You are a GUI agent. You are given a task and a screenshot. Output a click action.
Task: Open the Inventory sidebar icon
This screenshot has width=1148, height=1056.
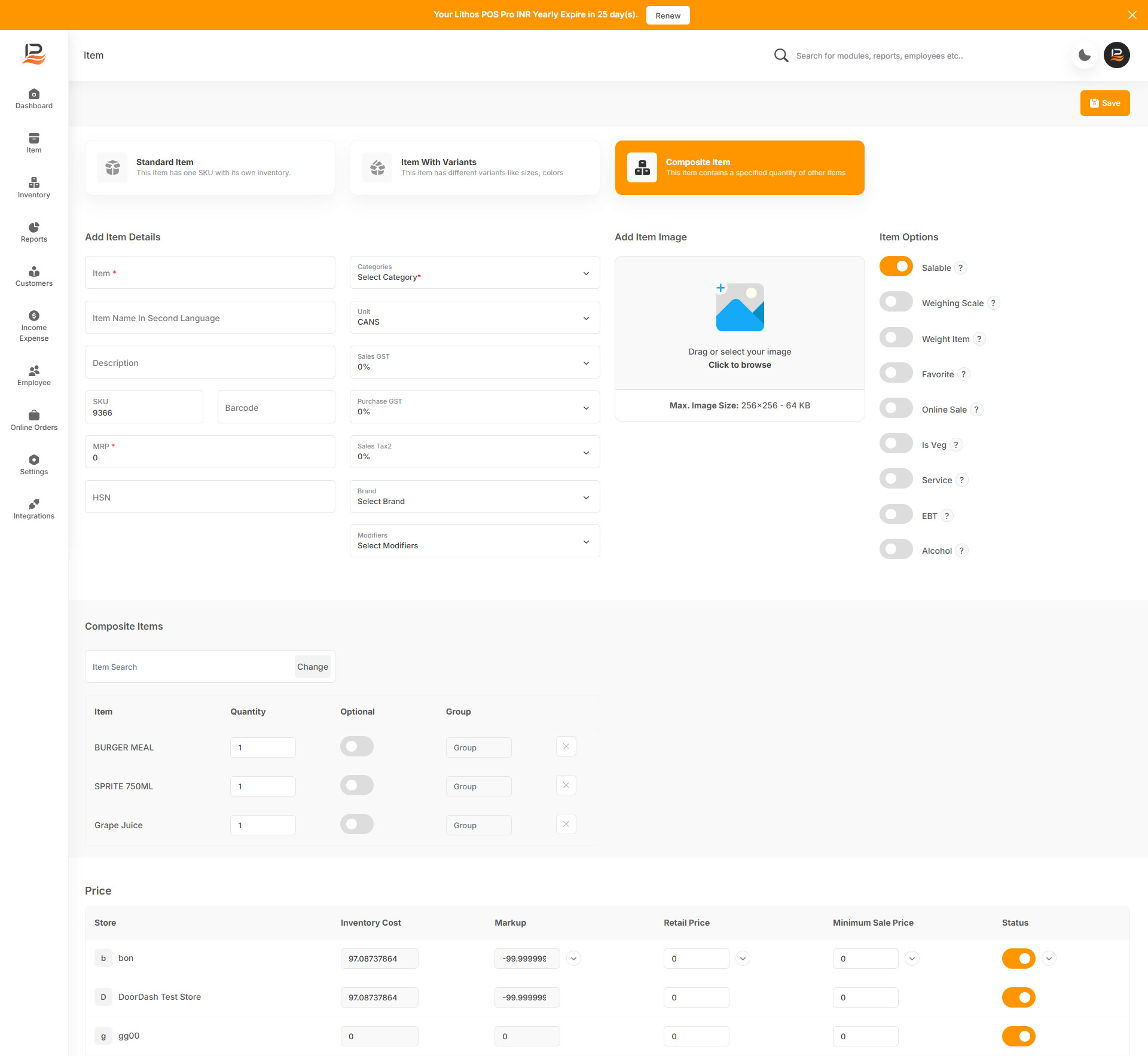pos(34,188)
